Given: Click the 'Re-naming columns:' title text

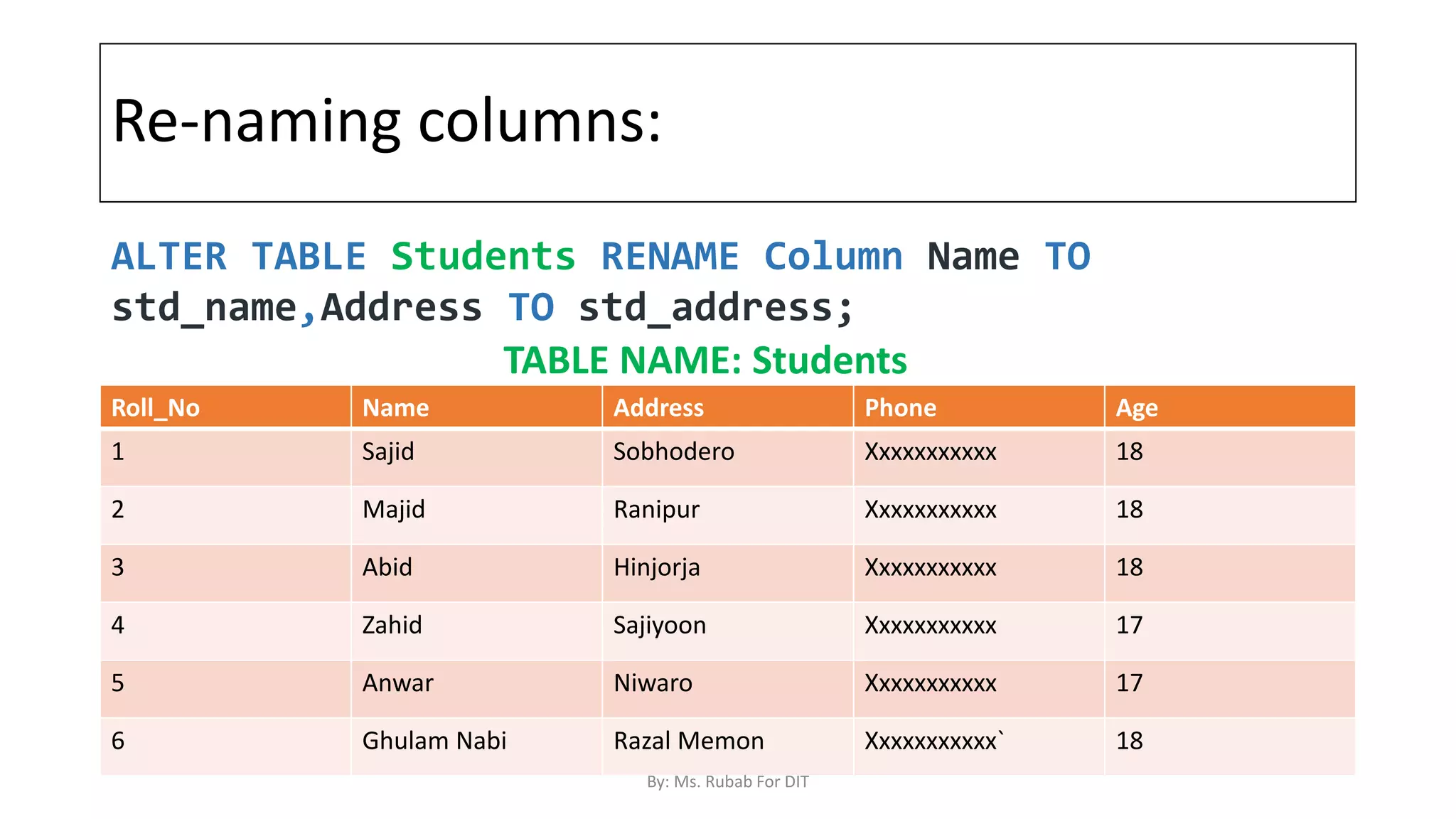Looking at the screenshot, I should point(387,122).
